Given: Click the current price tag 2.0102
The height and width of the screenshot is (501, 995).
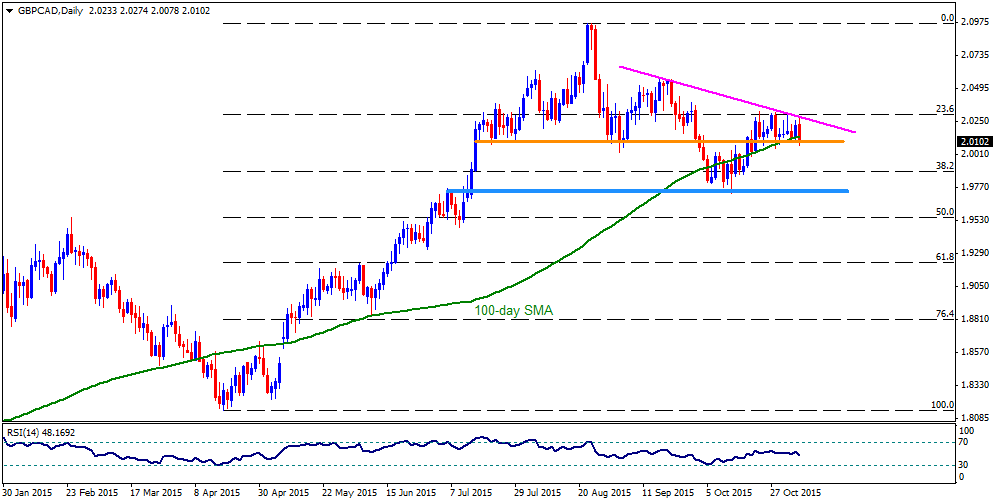Looking at the screenshot, I should (975, 142).
